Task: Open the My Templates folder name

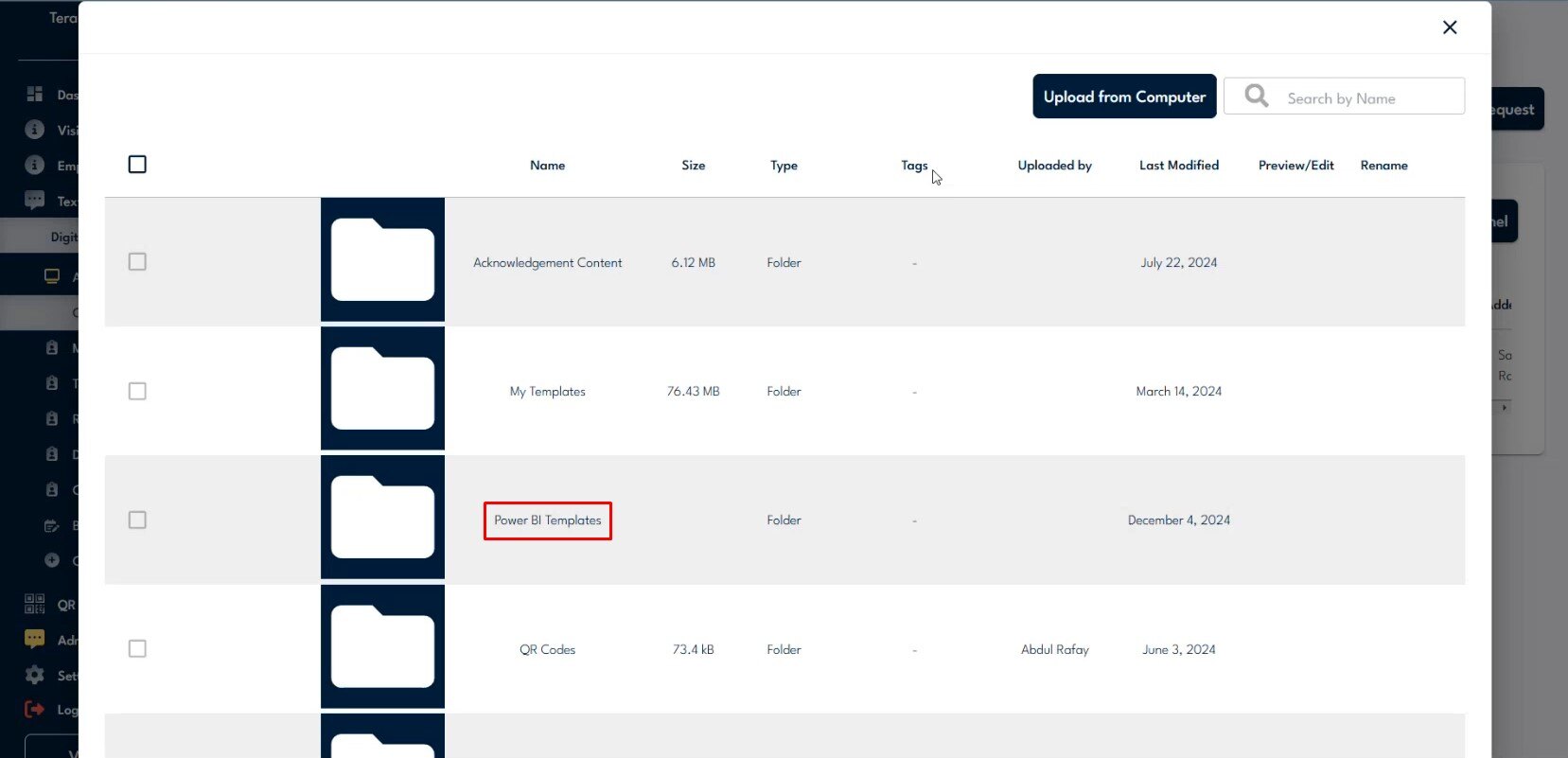Action: (x=547, y=392)
